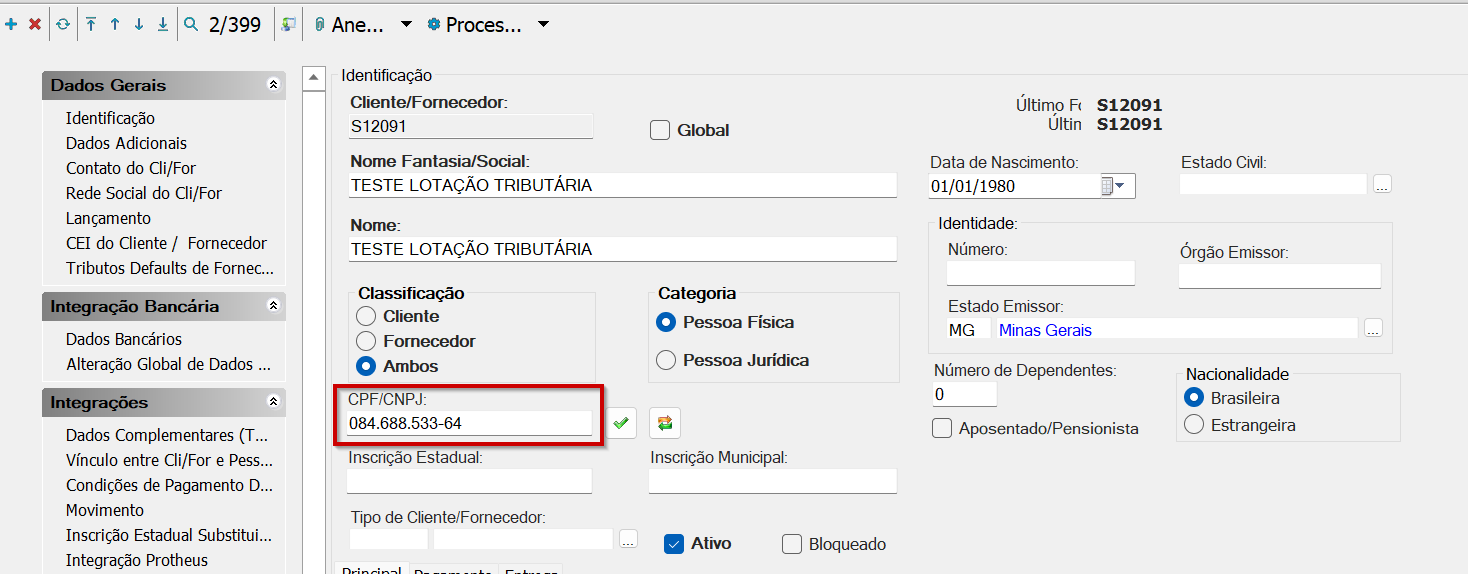Screen dimensions: 1468x574
Task: Click the magnifying glass search icon
Action: coord(190,25)
